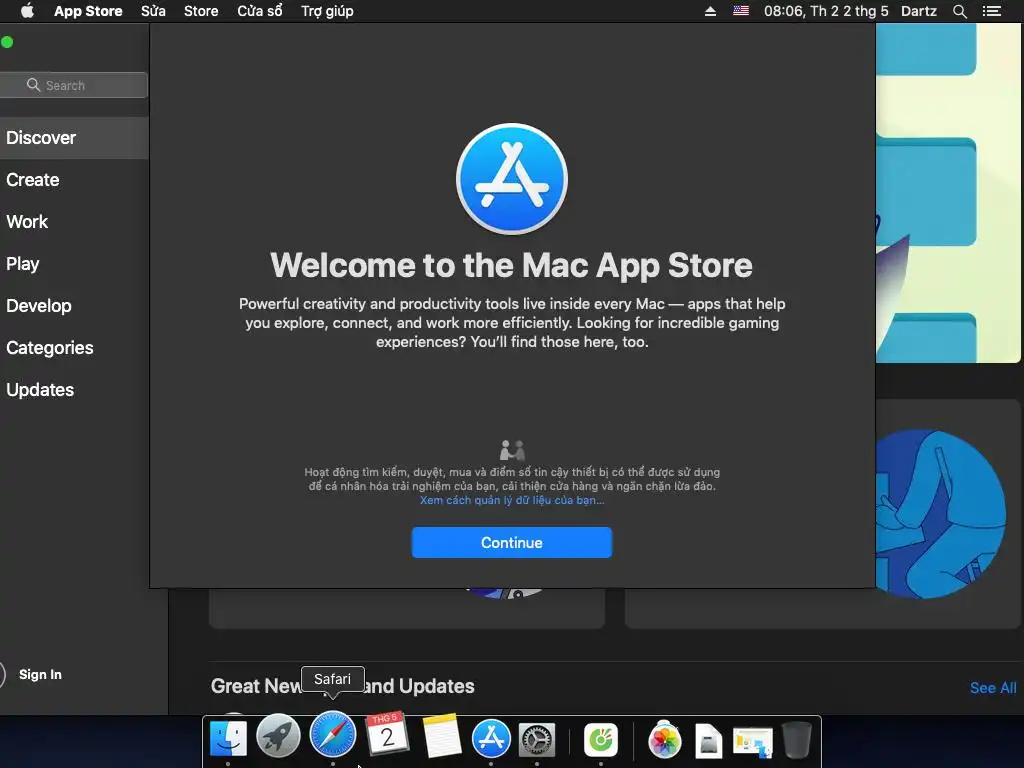
Task: Open Notification Center list icon
Action: (991, 11)
